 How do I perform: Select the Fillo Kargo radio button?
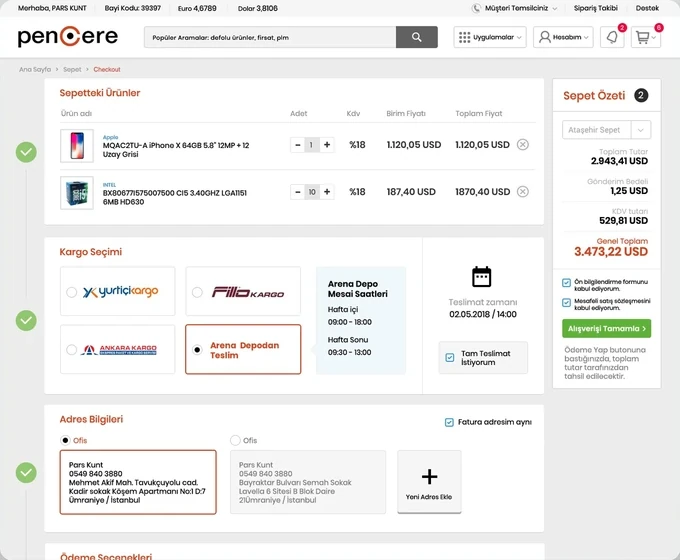(x=197, y=292)
